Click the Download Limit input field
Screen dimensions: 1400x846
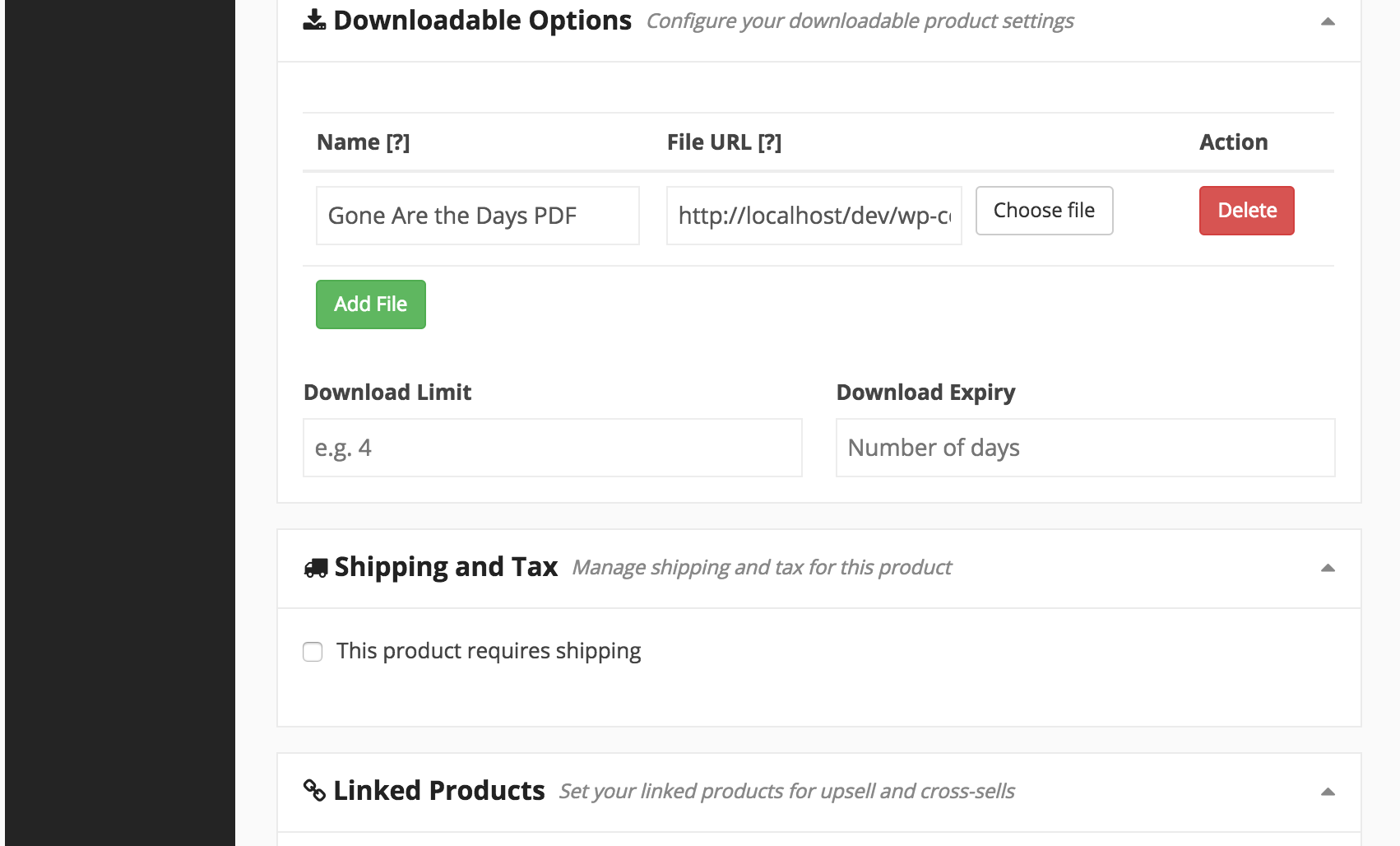(553, 448)
